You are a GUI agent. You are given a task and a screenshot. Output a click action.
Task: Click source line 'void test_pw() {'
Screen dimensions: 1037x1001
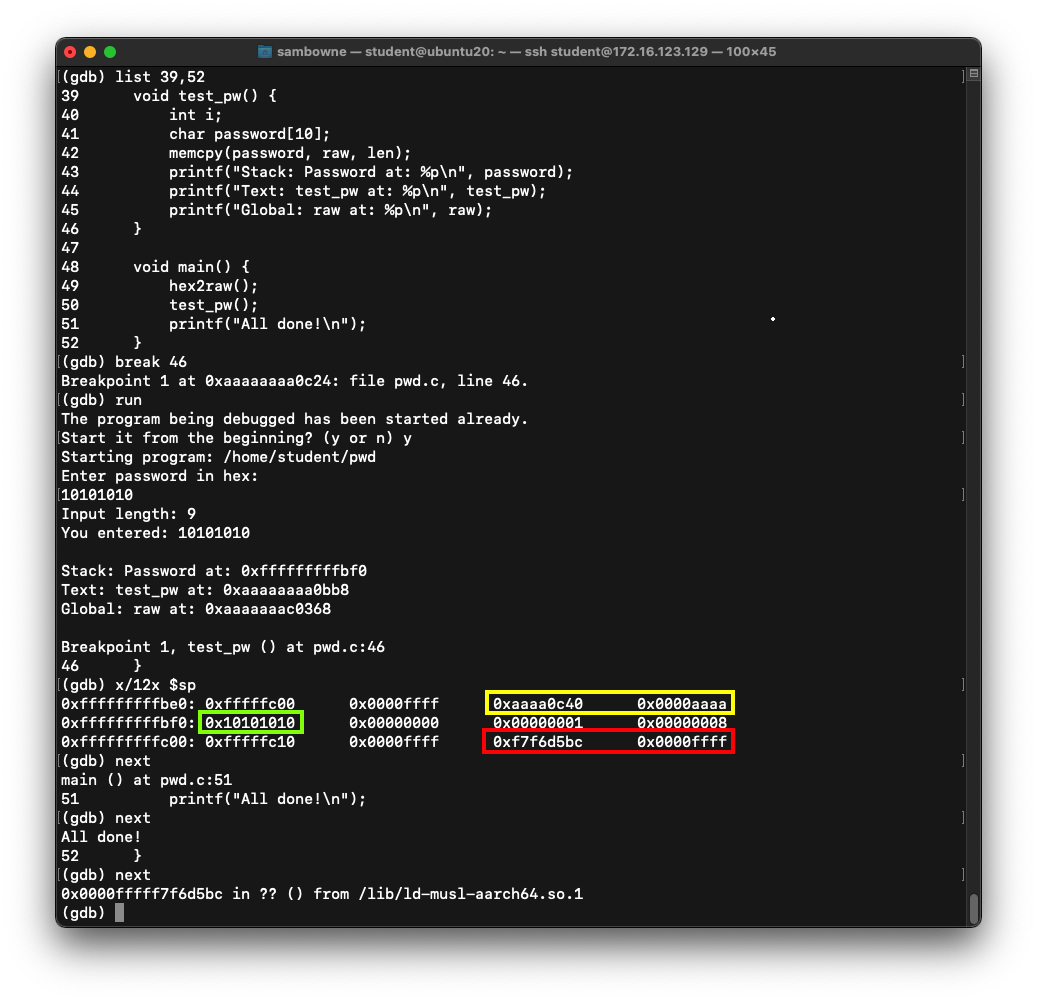[x=204, y=96]
